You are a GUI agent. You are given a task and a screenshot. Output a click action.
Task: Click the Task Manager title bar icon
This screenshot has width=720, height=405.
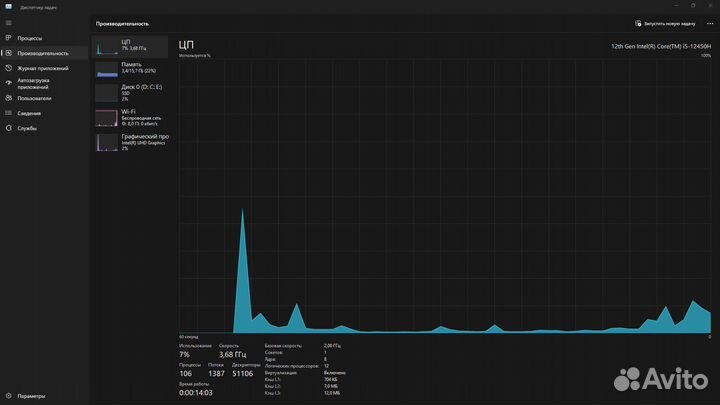(x=8, y=6)
